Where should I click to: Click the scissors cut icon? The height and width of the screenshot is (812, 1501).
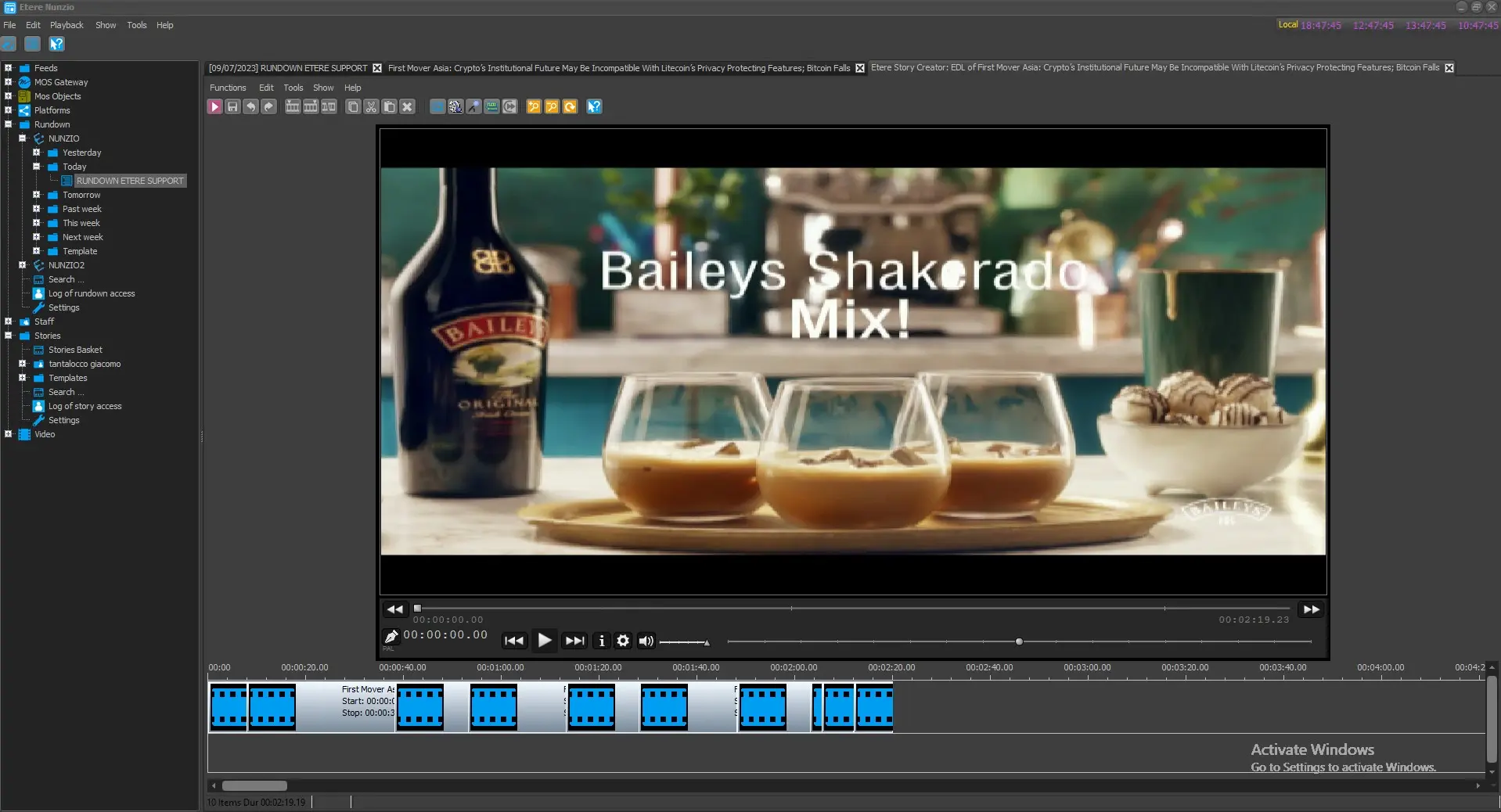(371, 107)
